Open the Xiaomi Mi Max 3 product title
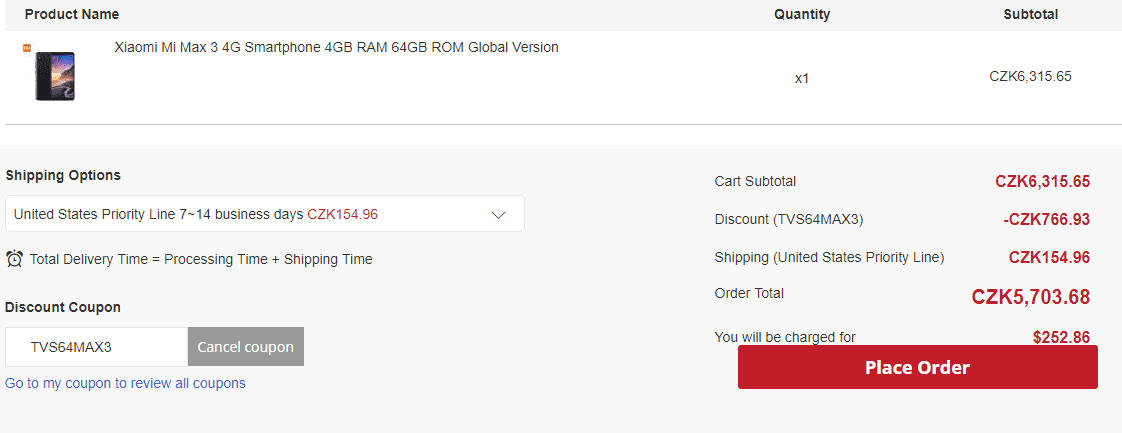 (336, 47)
